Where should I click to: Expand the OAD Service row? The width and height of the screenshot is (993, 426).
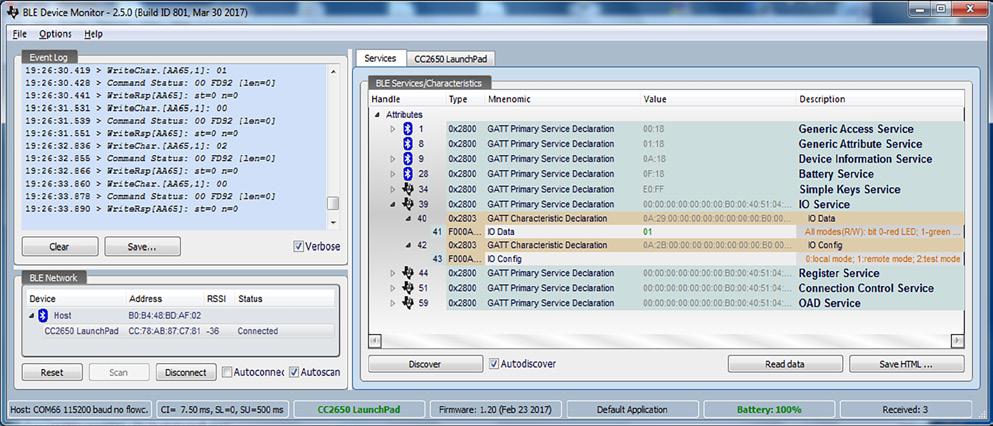coord(393,303)
